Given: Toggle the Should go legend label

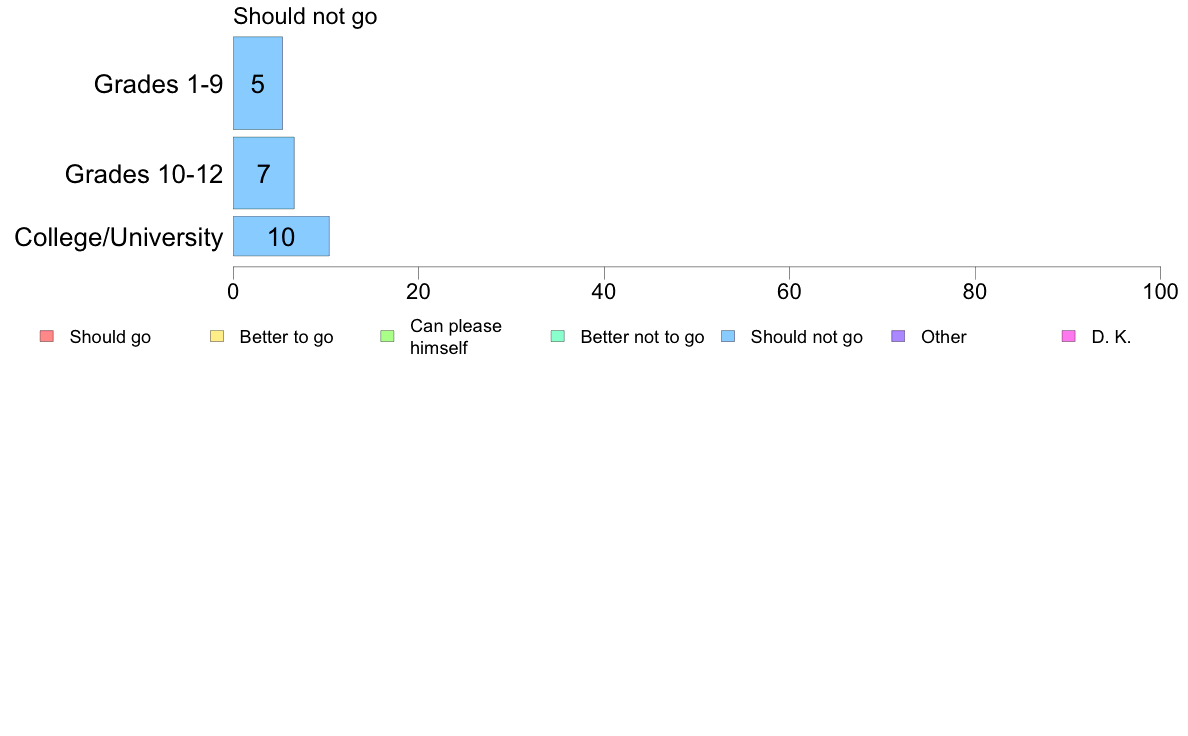Looking at the screenshot, I should [110, 337].
